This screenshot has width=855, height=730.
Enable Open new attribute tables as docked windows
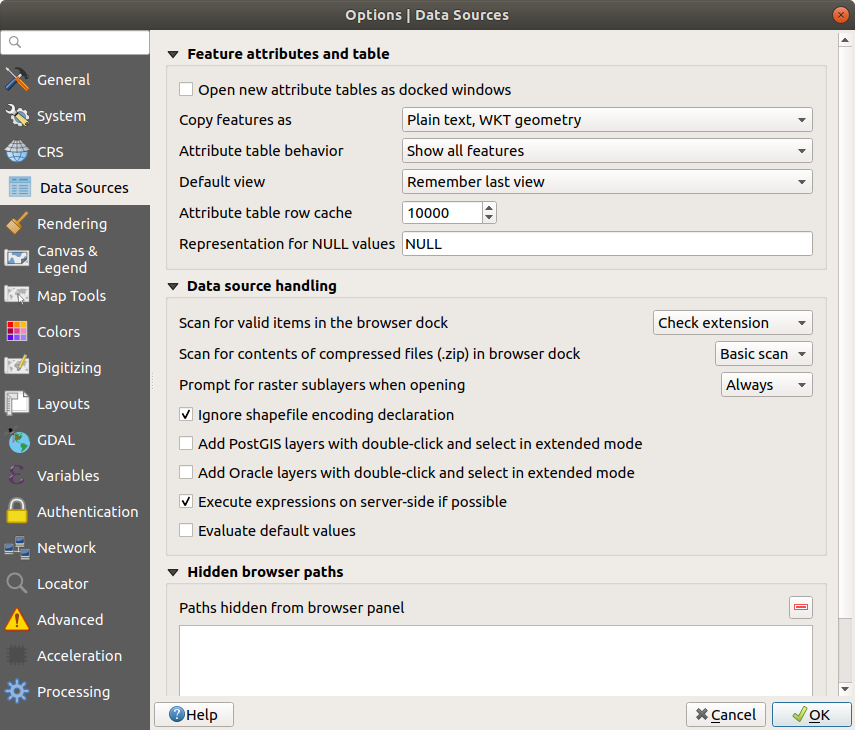coord(186,89)
